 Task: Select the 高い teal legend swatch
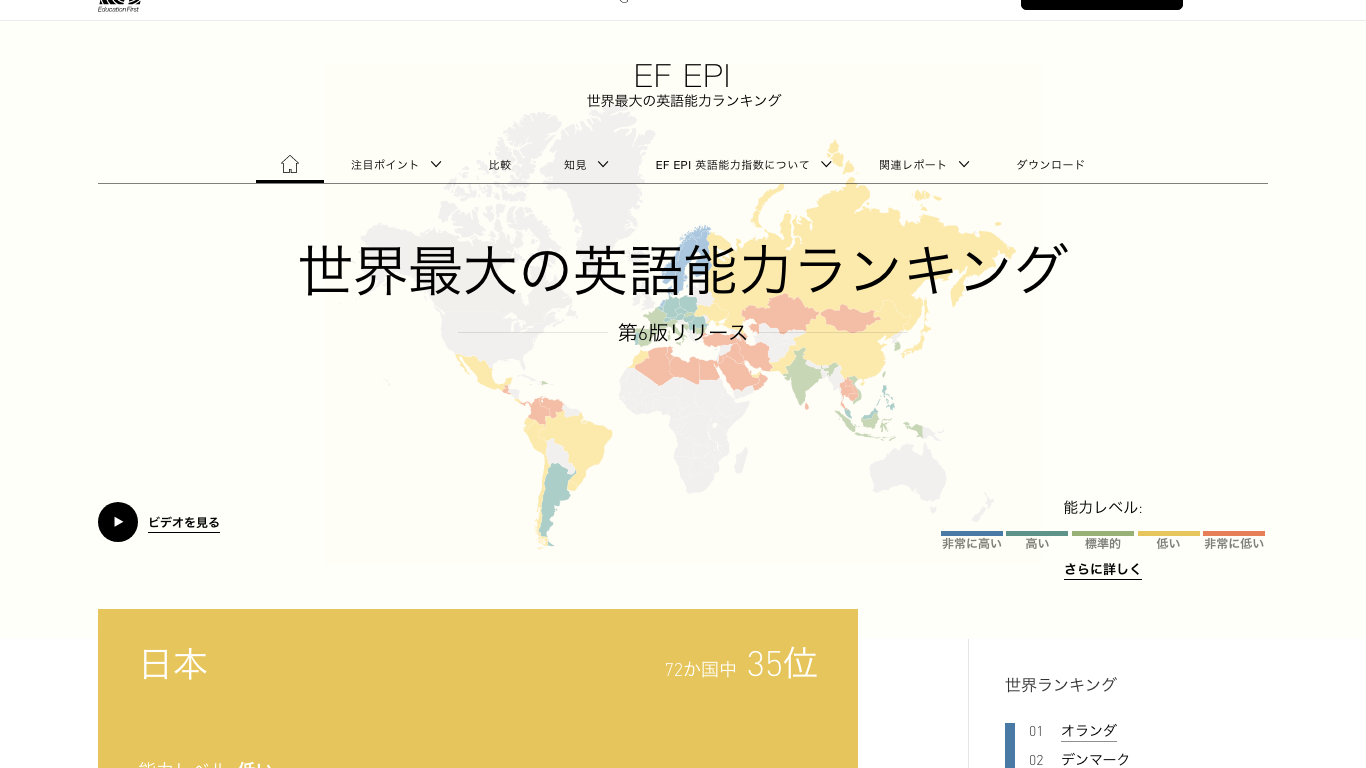[1037, 534]
